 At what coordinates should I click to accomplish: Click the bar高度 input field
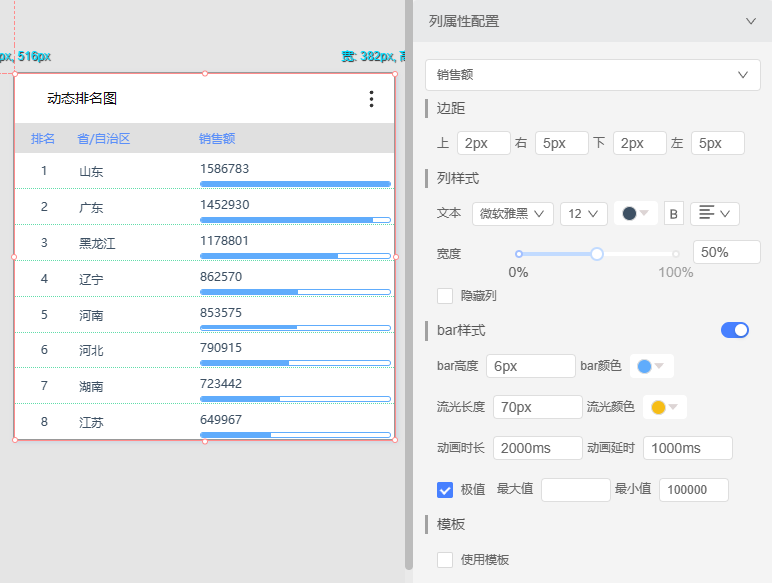[530, 366]
